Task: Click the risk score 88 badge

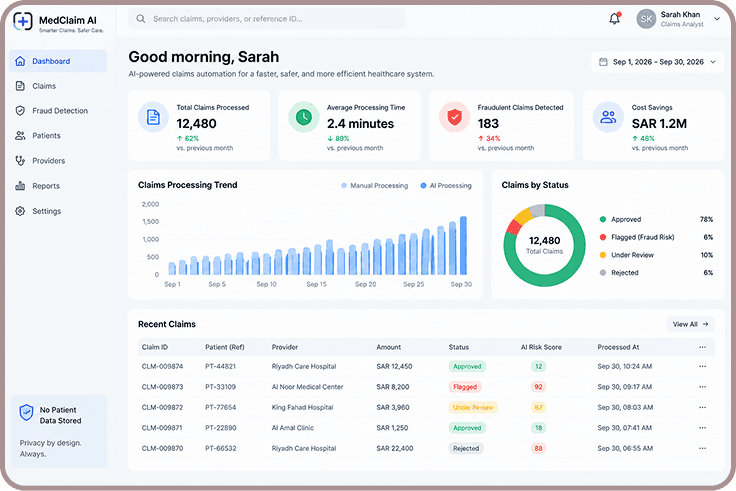Action: coord(538,448)
